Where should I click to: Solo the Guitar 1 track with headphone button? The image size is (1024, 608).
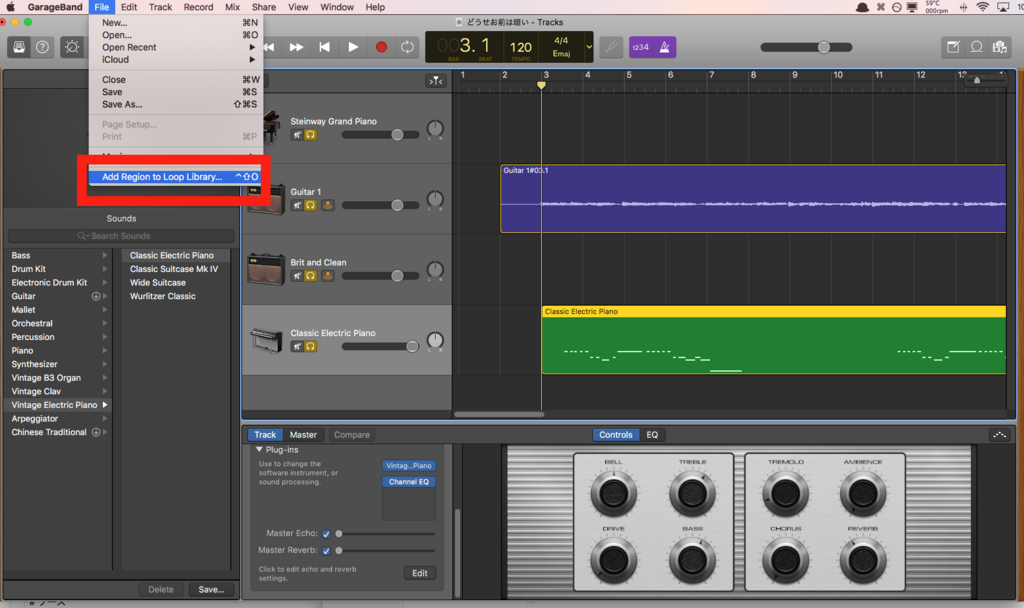coord(311,206)
